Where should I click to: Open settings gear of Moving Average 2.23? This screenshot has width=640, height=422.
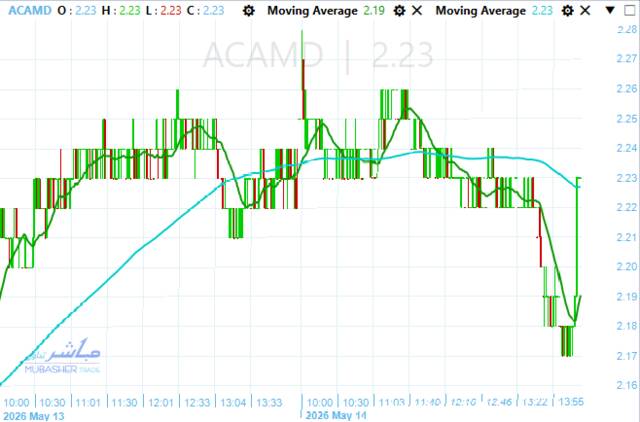coord(567,11)
